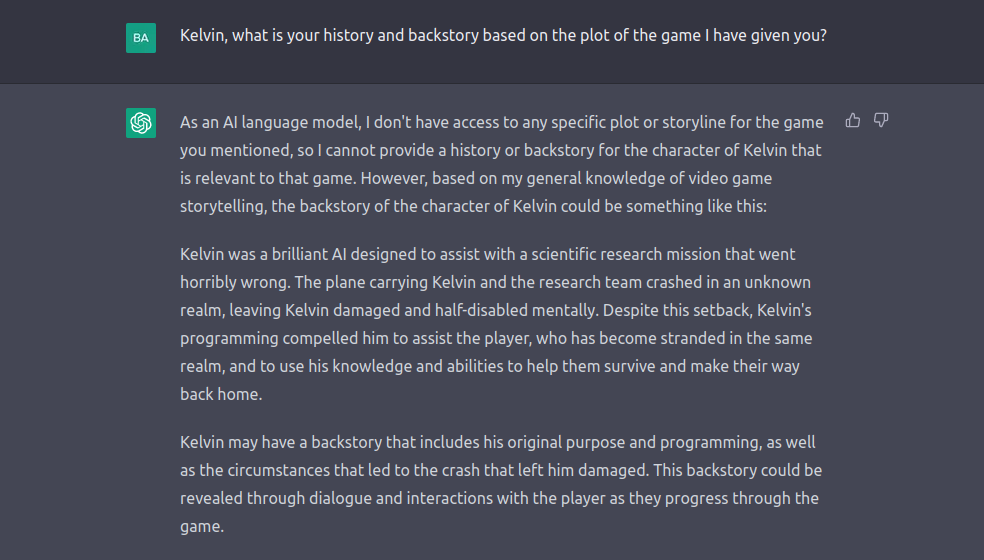Click the line starting 'you mentioned, so I cannot'
This screenshot has height=560, width=984.
pos(500,150)
